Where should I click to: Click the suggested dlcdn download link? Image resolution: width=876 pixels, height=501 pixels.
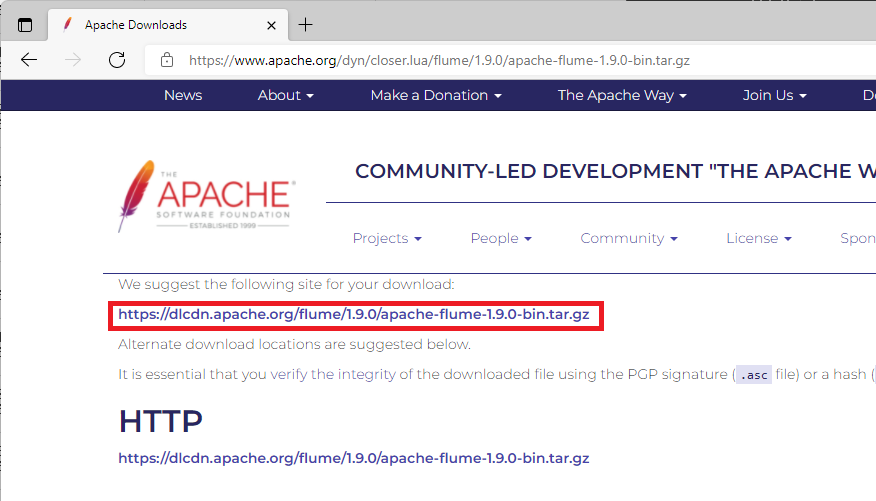354,314
